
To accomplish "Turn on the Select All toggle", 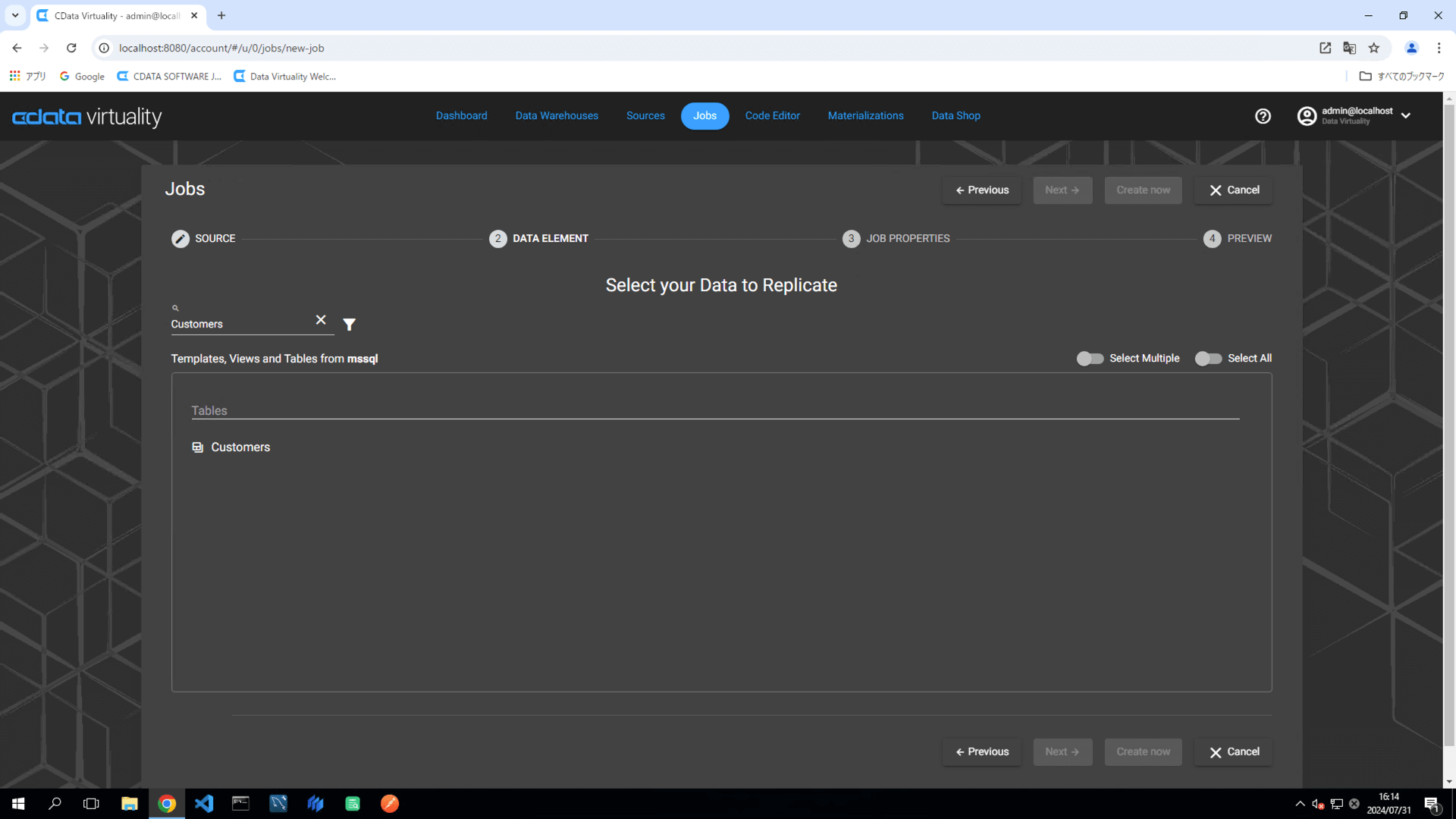I will (1208, 359).
